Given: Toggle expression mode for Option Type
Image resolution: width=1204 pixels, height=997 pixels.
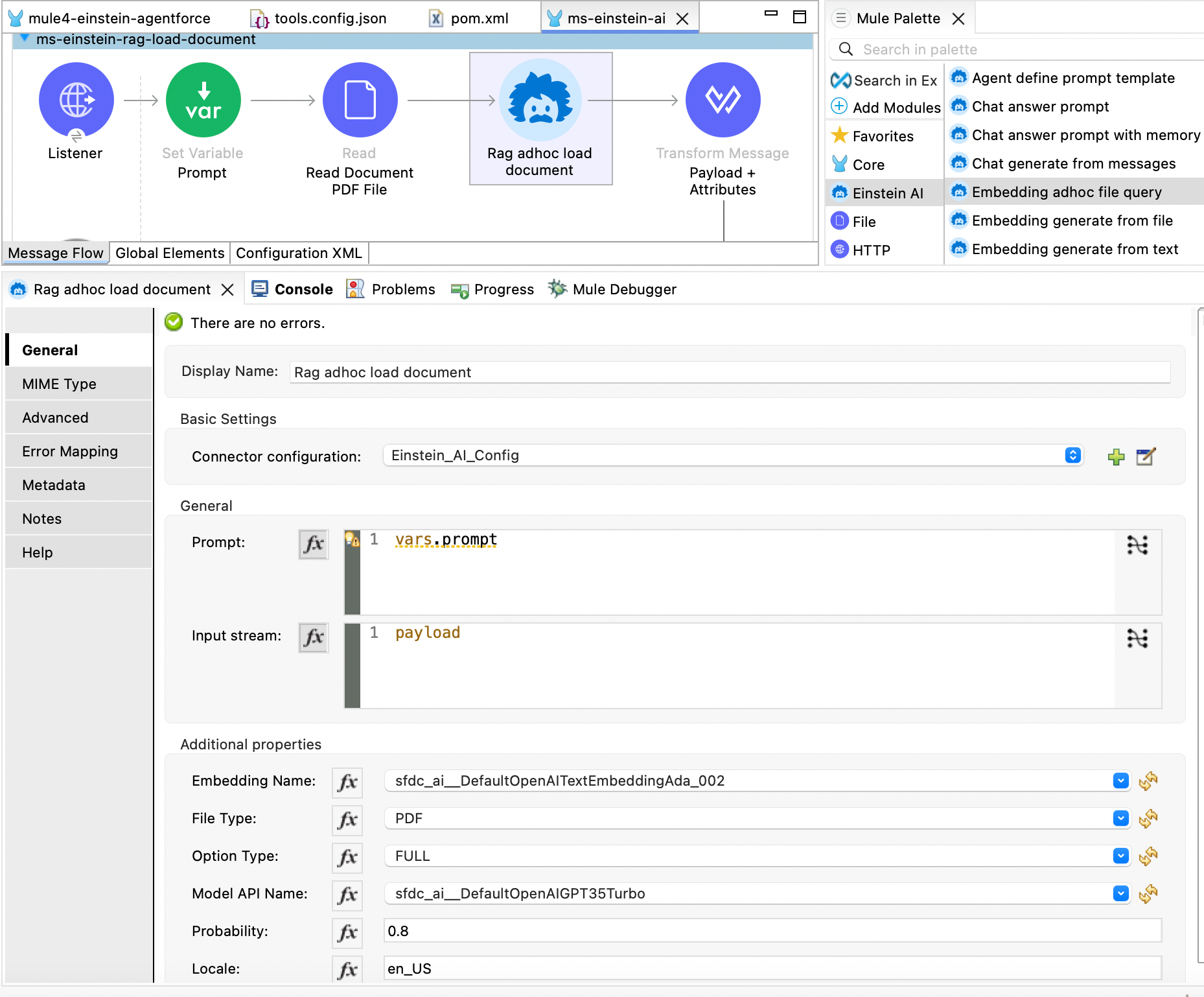Looking at the screenshot, I should (347, 858).
